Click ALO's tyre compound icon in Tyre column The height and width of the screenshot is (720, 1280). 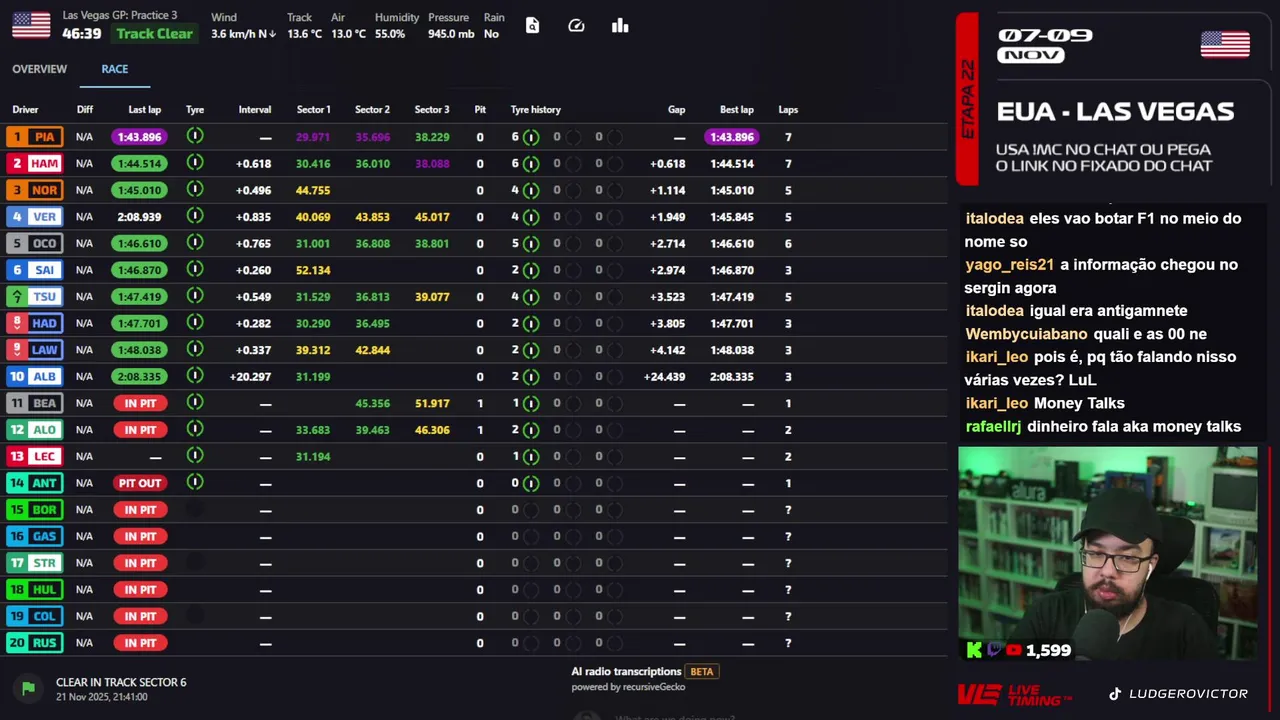(195, 429)
